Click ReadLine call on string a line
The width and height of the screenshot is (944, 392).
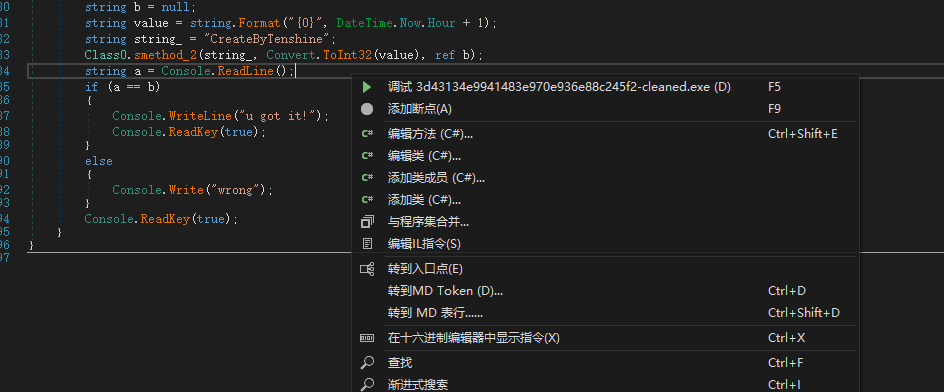pyautogui.click(x=246, y=71)
